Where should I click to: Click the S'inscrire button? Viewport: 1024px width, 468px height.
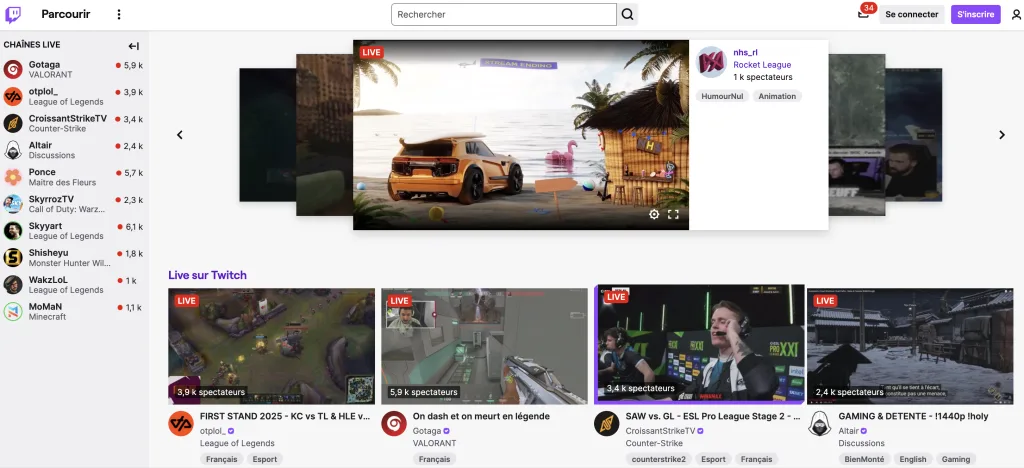975,15
